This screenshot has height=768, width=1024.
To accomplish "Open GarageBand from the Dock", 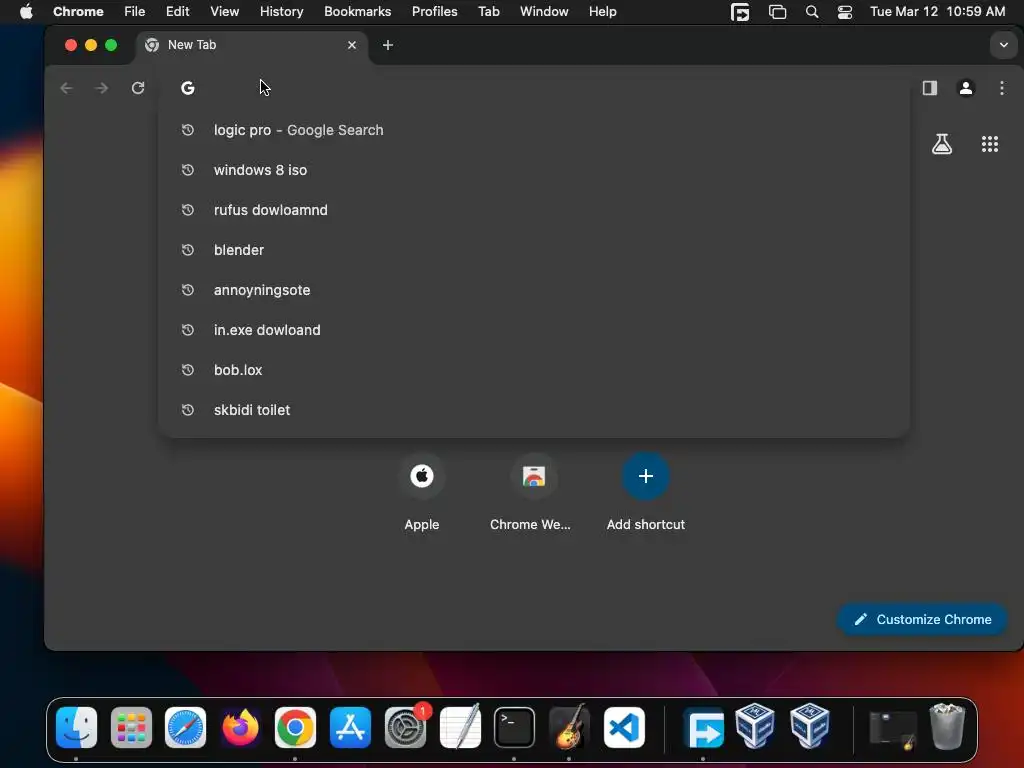I will (x=569, y=727).
